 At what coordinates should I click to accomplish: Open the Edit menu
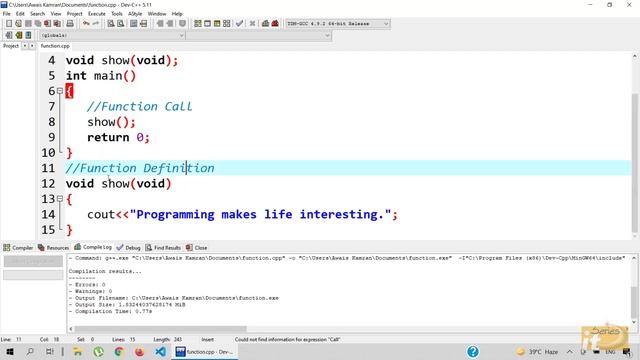tap(20, 13)
